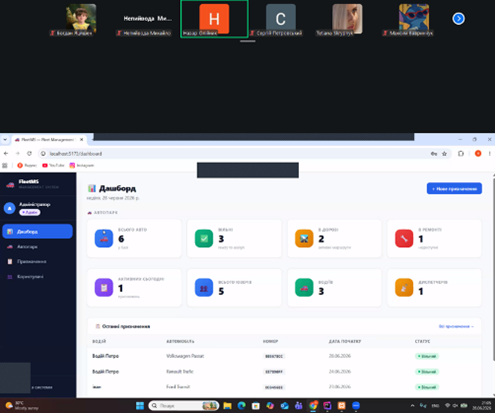The width and height of the screenshot is (495, 413).
Task: Click the blue new assignment button
Action: 454,189
